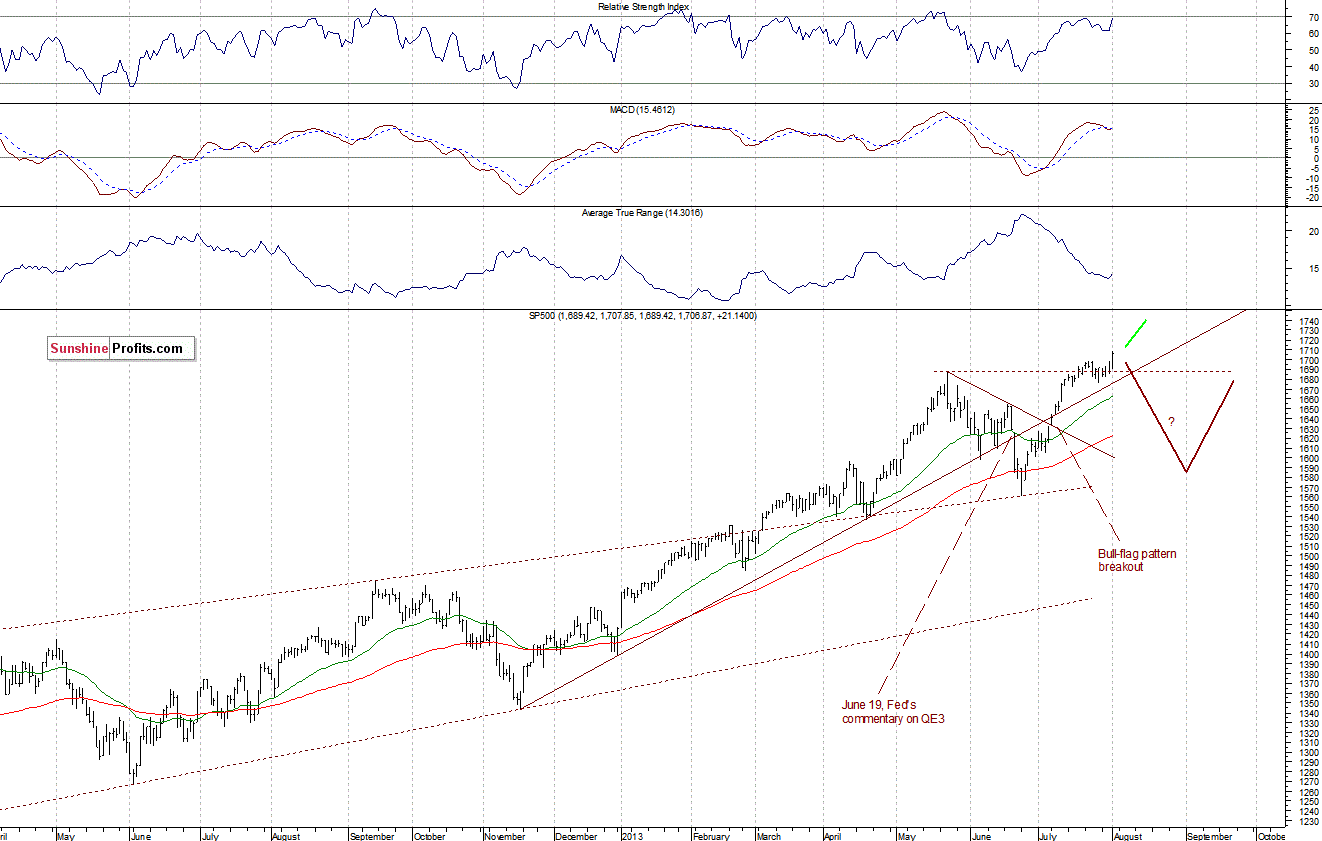The image size is (1322, 841).
Task: Click the SunshineProfits.com logo
Action: [121, 348]
